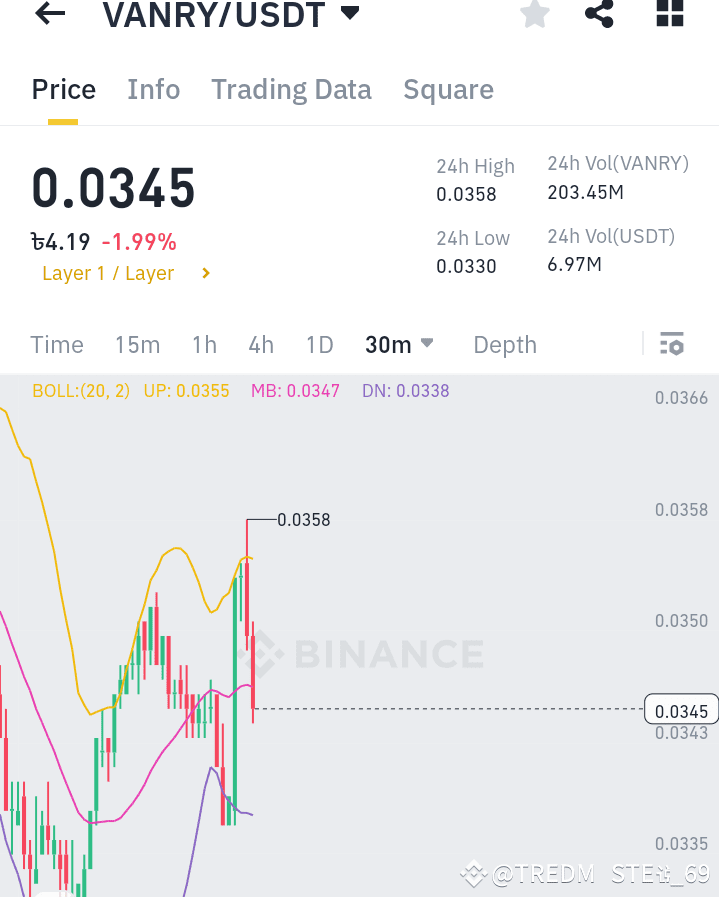Screen dimensions: 719x897
Task: Expand the Layer 1 category chevron
Action: pos(205,272)
